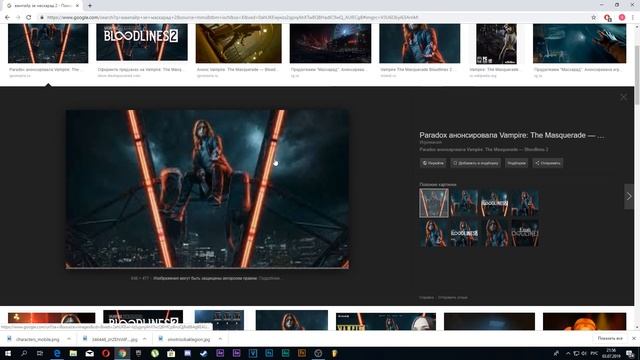Open the BLOODLINES 2 logo result in top row
Viewport: 640px width, 360px height.
pos(142,42)
